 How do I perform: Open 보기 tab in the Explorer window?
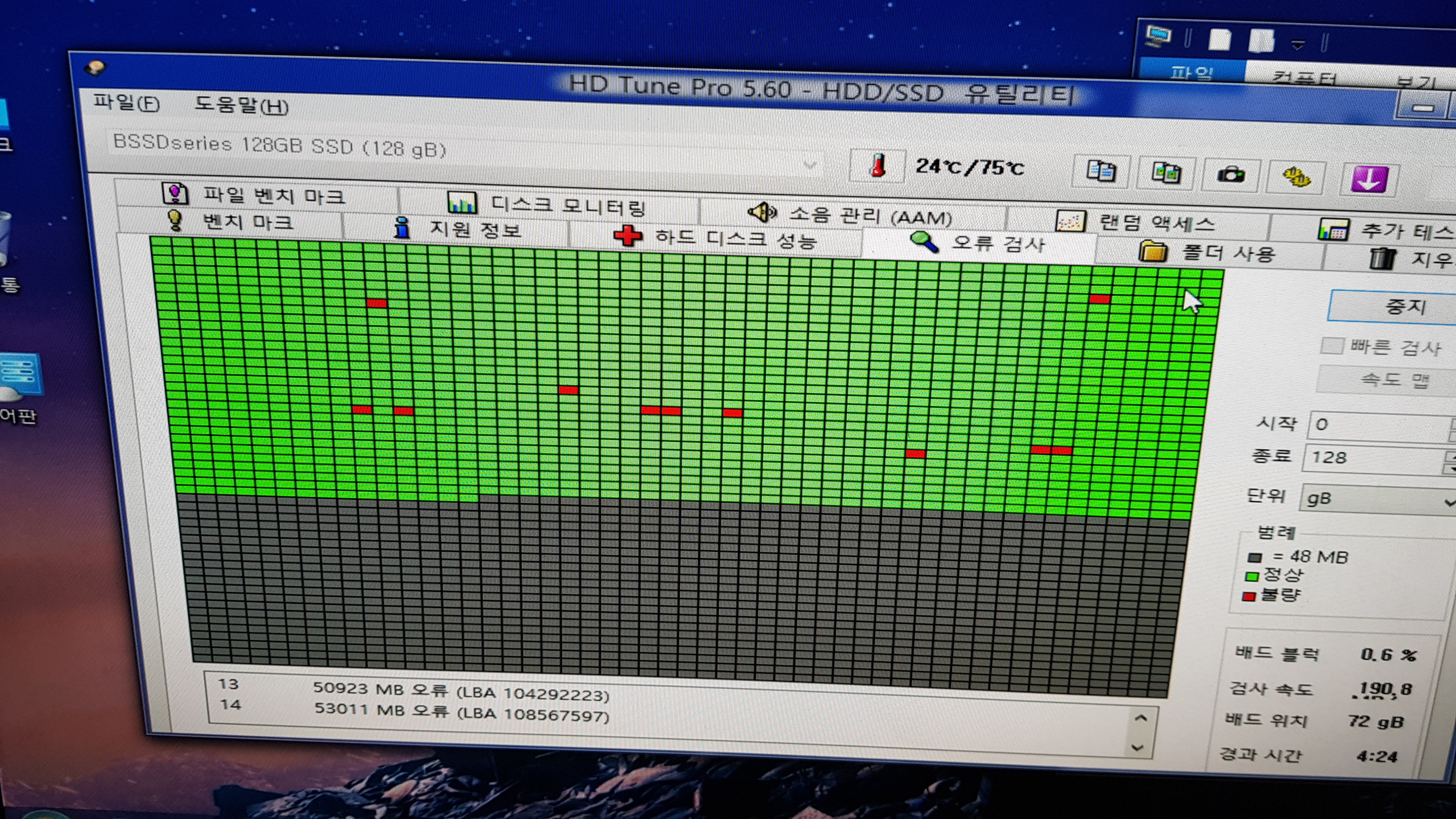coord(1416,83)
